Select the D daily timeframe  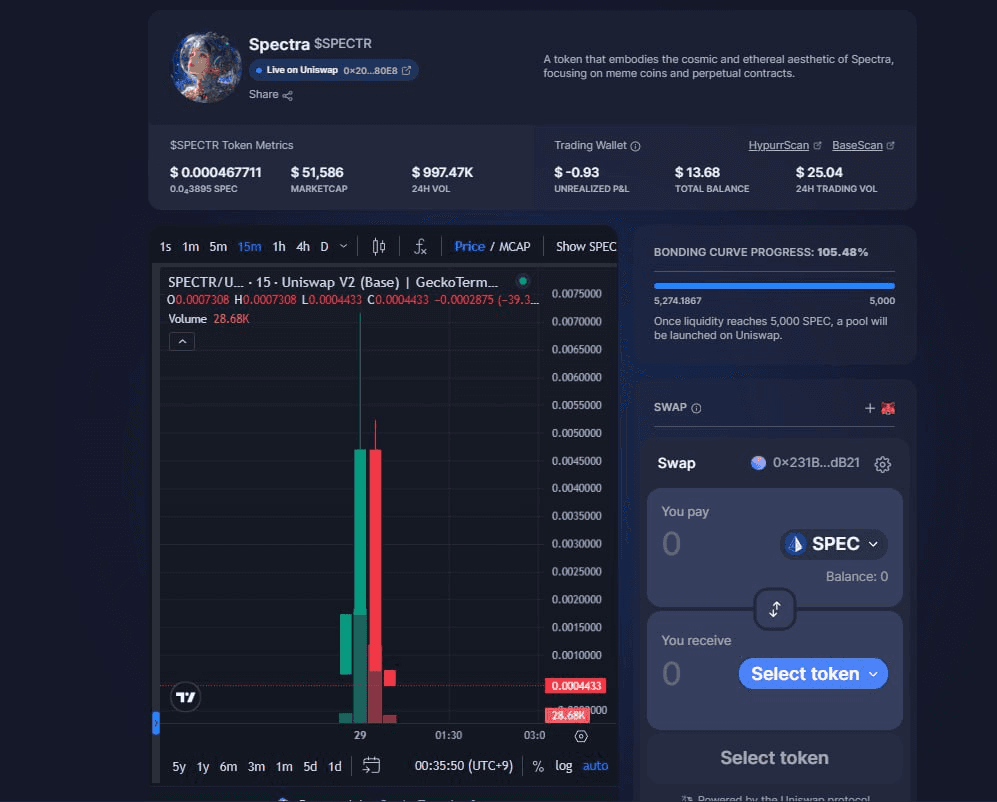324,247
